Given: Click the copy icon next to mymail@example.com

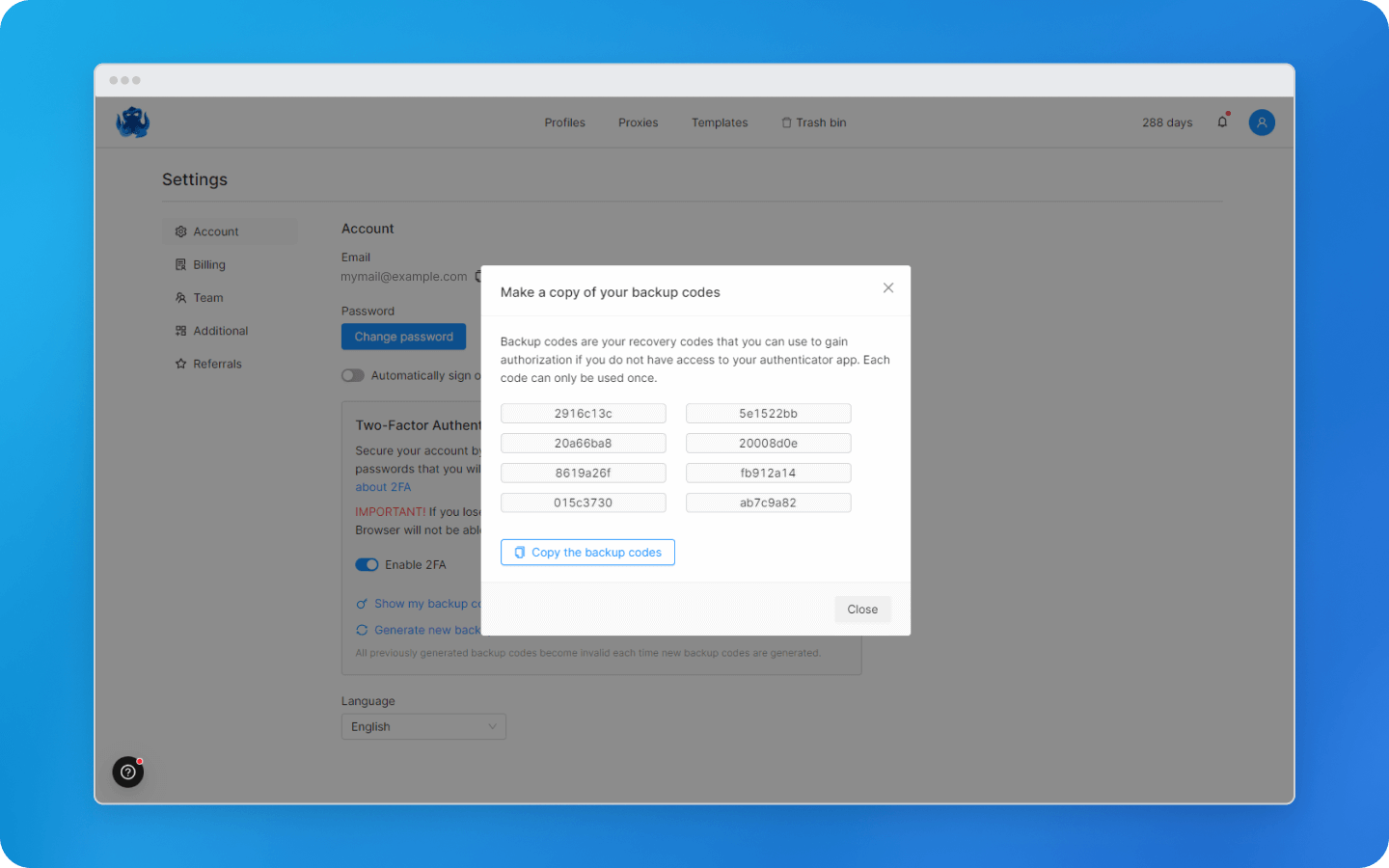Looking at the screenshot, I should (479, 276).
